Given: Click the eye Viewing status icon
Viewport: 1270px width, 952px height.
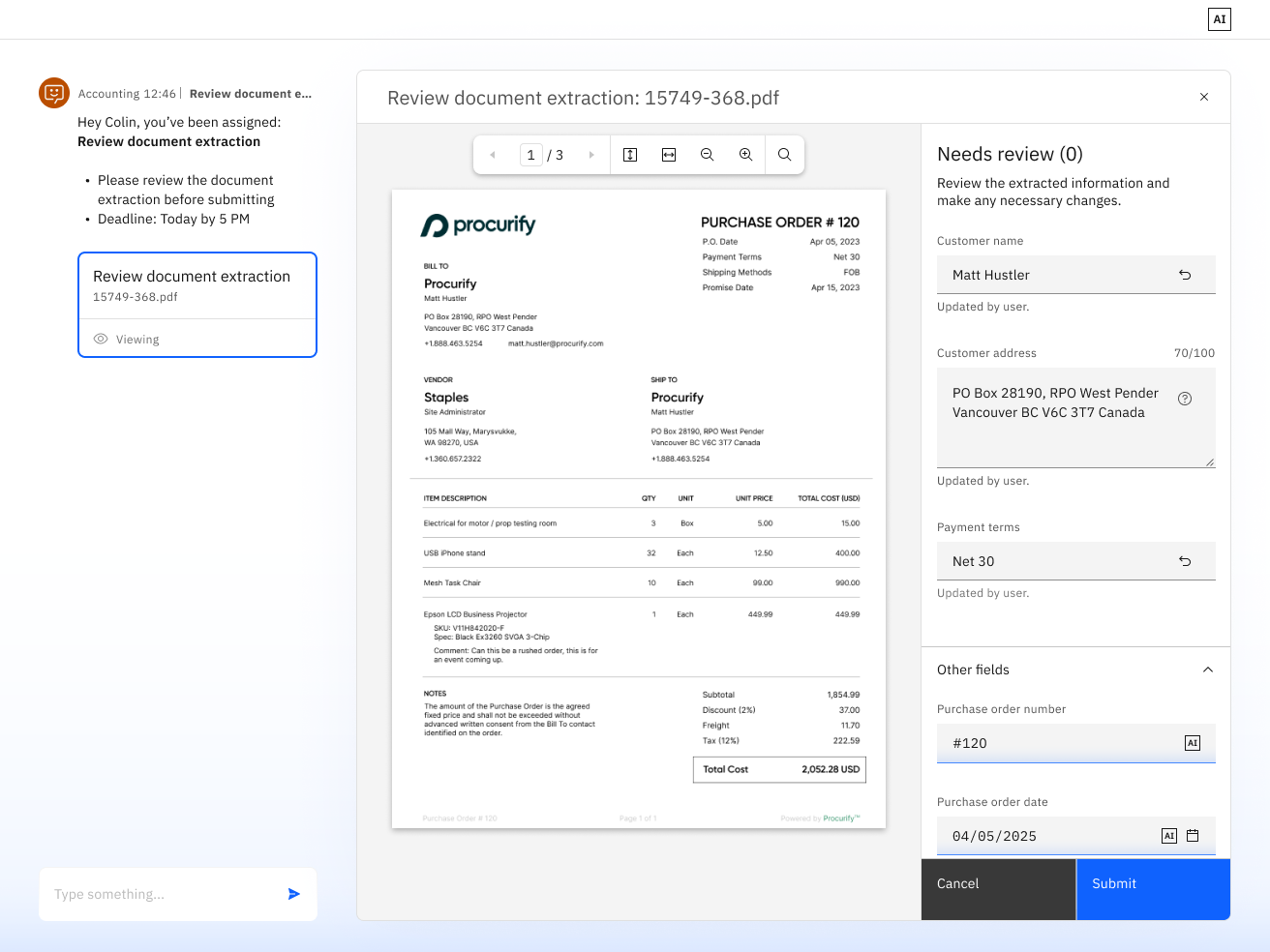Looking at the screenshot, I should (x=101, y=340).
